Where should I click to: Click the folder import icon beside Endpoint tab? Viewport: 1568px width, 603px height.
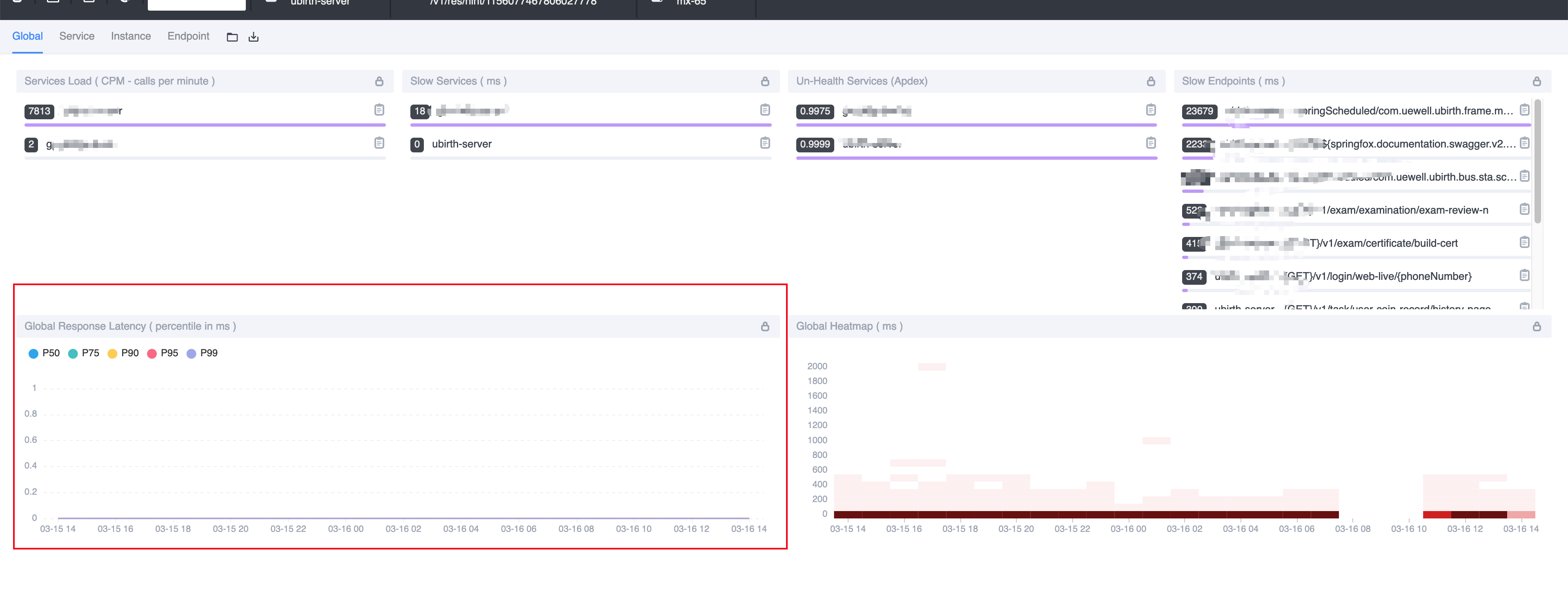click(232, 37)
